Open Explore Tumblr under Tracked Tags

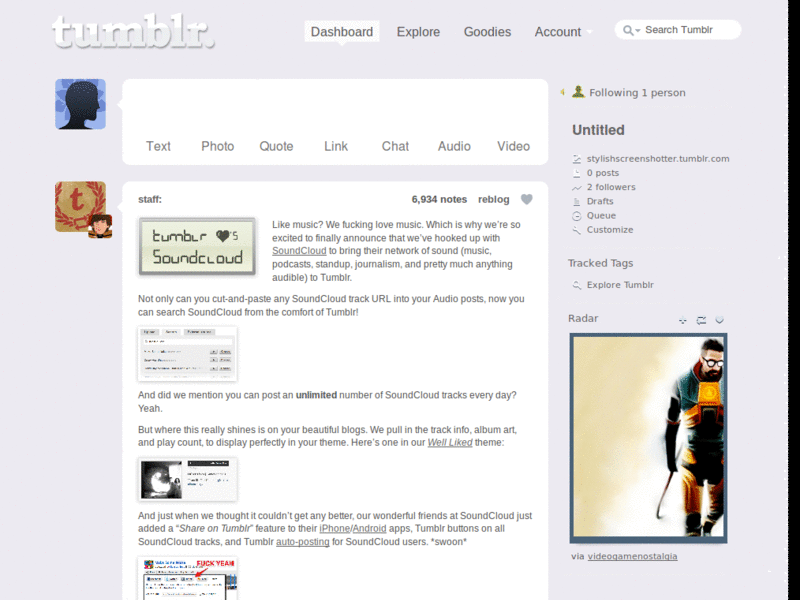point(620,285)
